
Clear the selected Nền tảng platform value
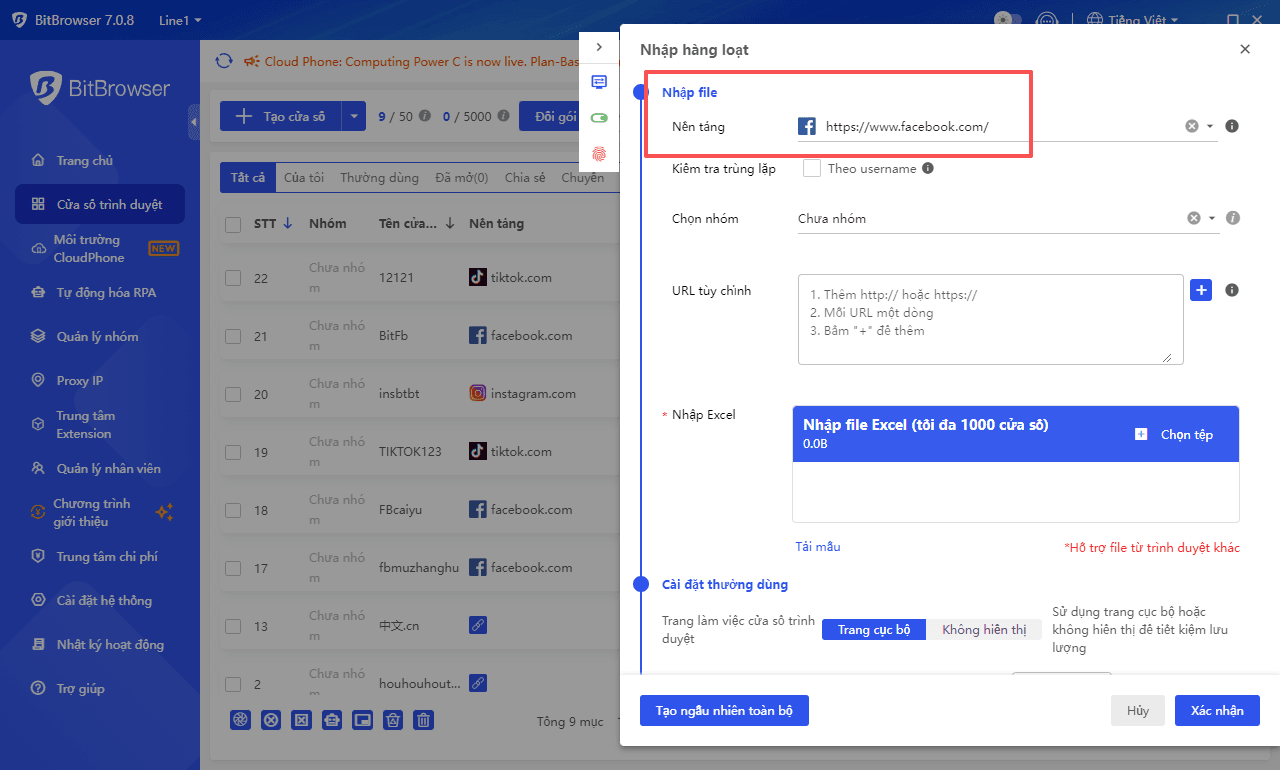1192,126
